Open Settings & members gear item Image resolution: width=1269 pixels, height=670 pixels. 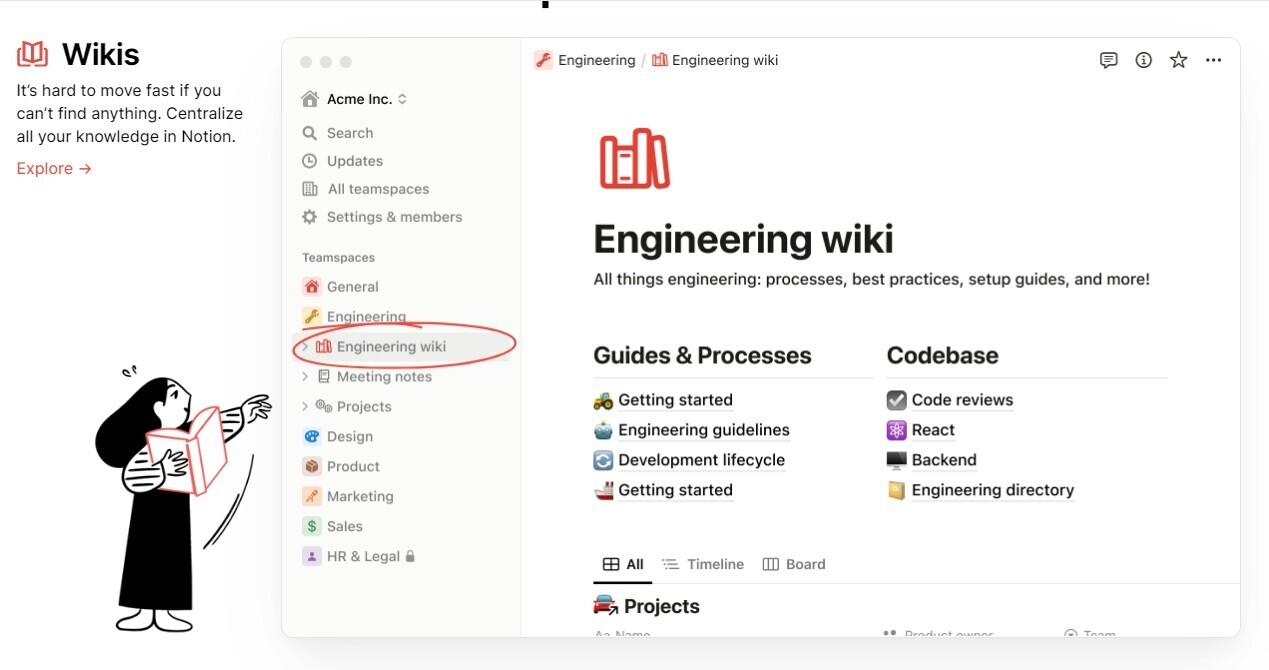[382, 217]
